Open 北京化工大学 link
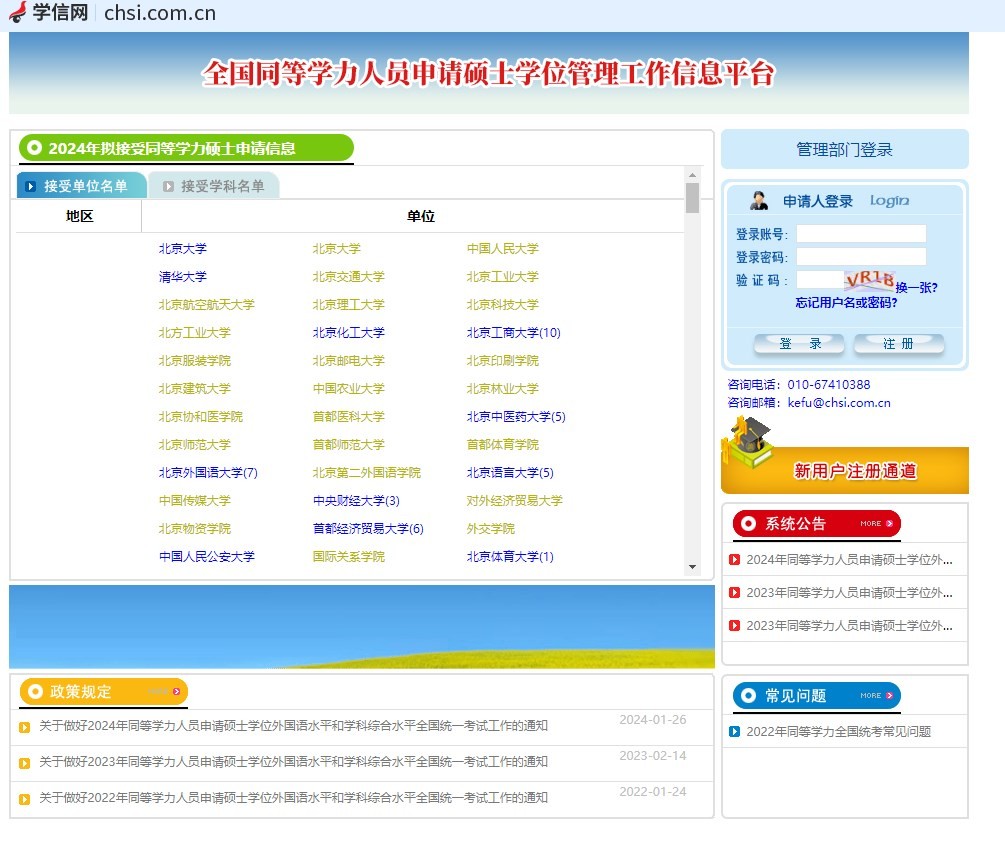 click(349, 332)
